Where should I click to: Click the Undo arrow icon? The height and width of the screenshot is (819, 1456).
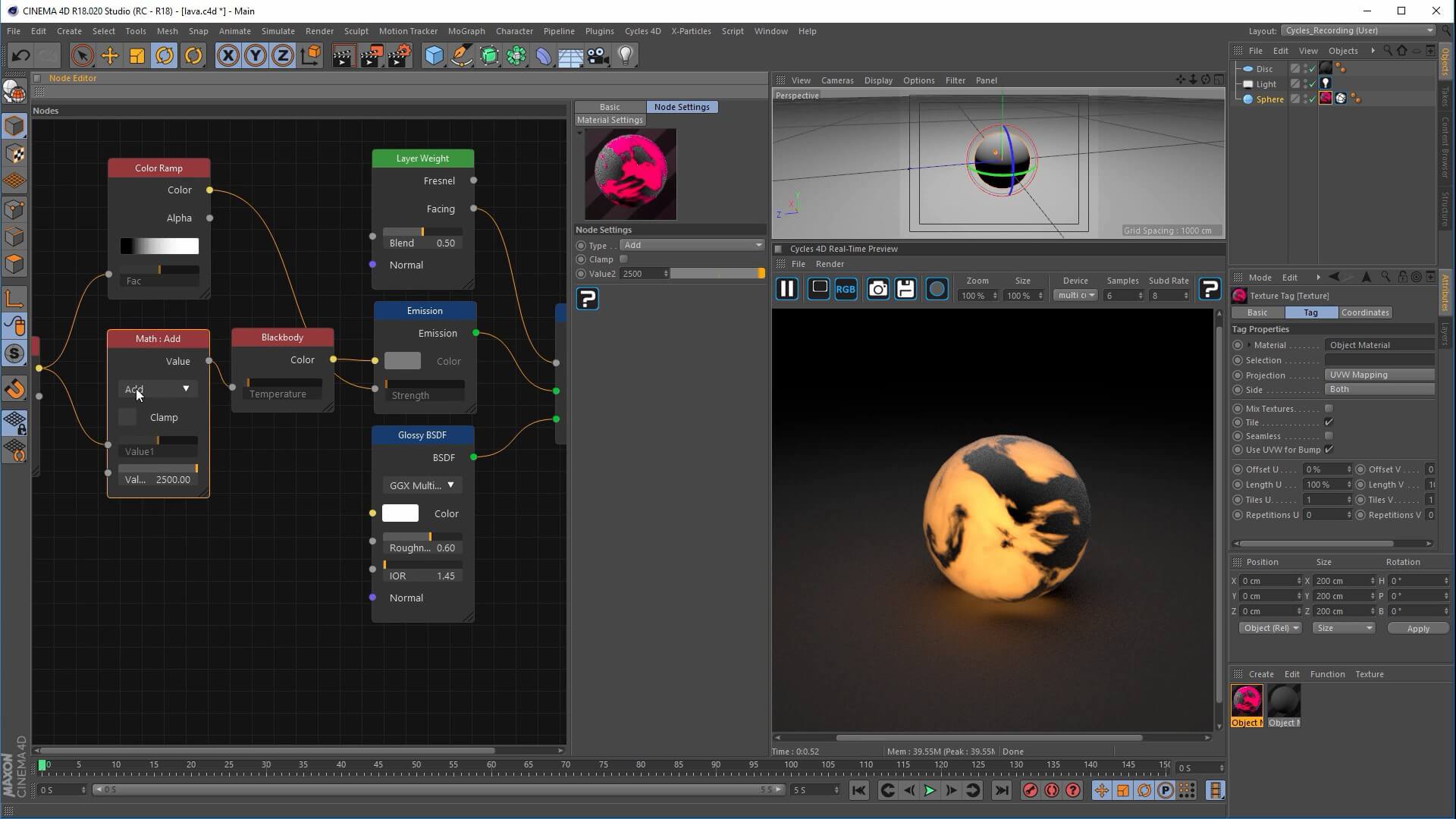(x=20, y=55)
